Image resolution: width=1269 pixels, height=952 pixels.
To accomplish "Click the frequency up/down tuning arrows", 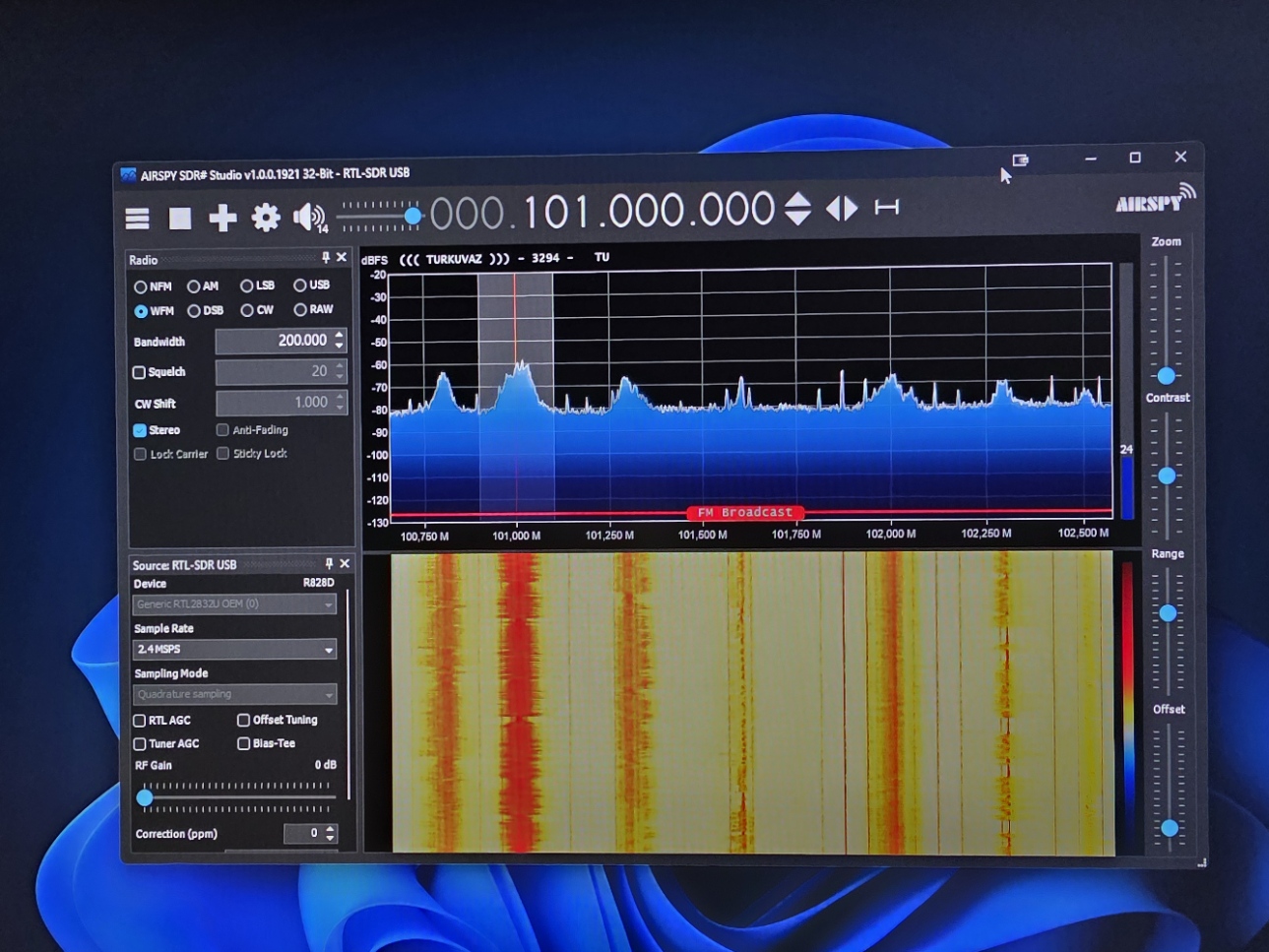I will pos(797,209).
